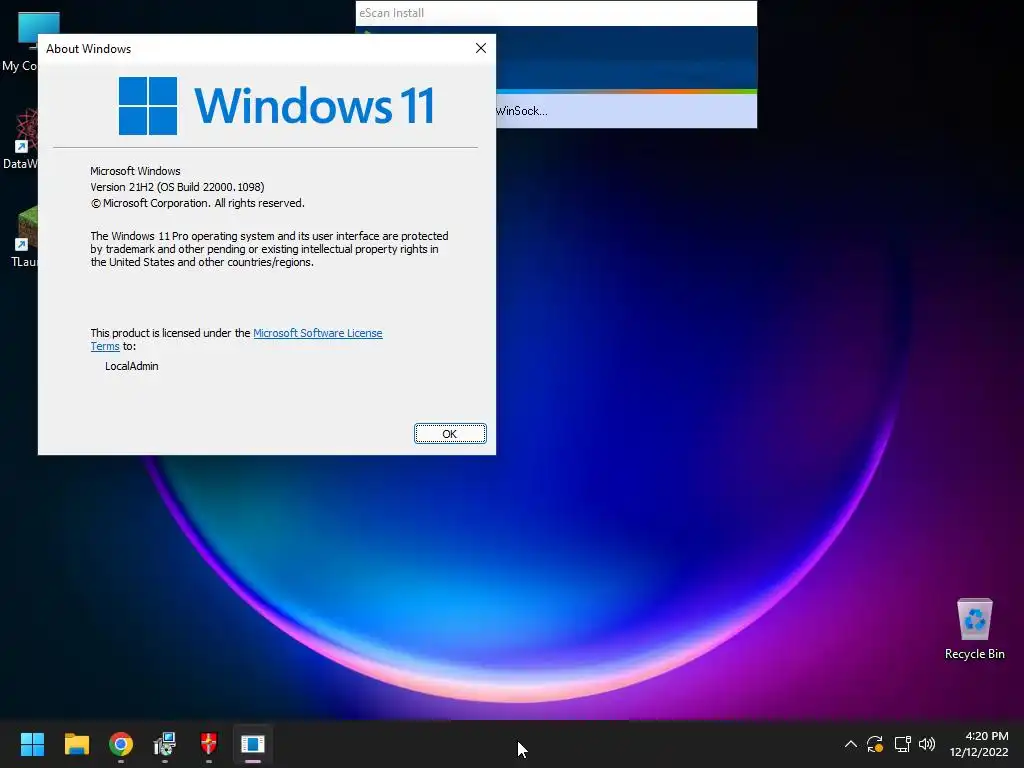1024x768 pixels.
Task: Open the Windows Start menu
Action: click(32, 744)
